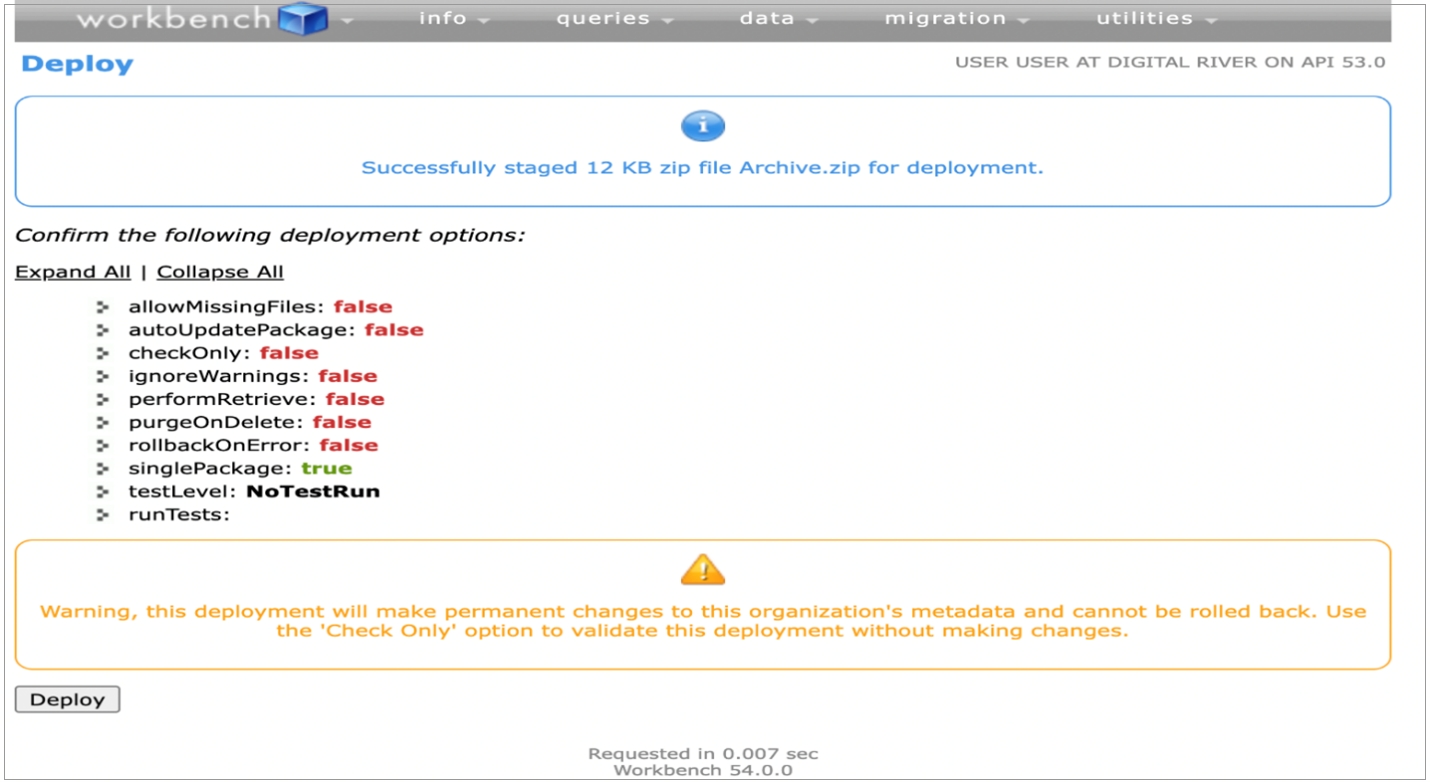The width and height of the screenshot is (1430, 782).
Task: Expand the singlePackage option arrow
Action: point(102,468)
